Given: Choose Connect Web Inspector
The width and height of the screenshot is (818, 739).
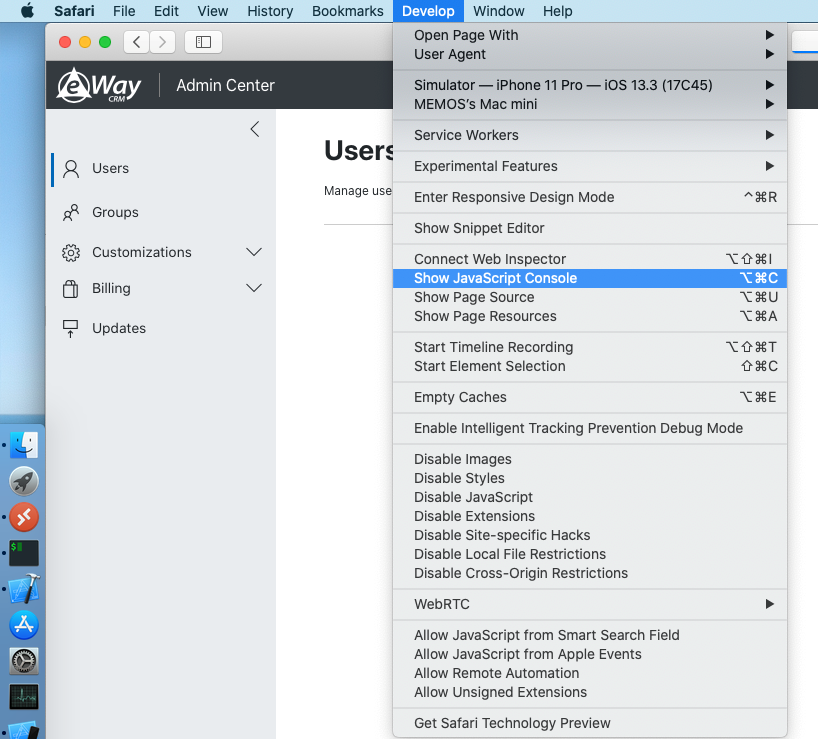Looking at the screenshot, I should point(590,259).
